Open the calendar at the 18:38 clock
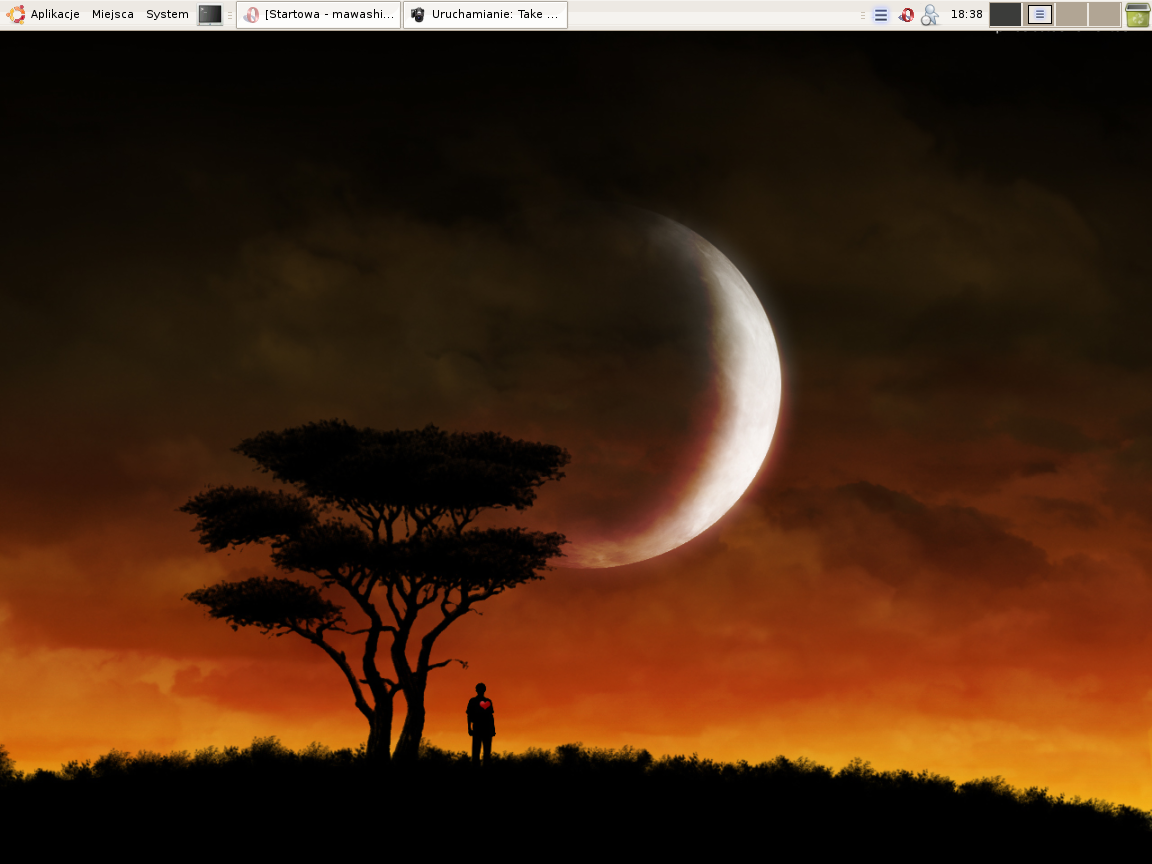1152x864 pixels. (x=966, y=14)
